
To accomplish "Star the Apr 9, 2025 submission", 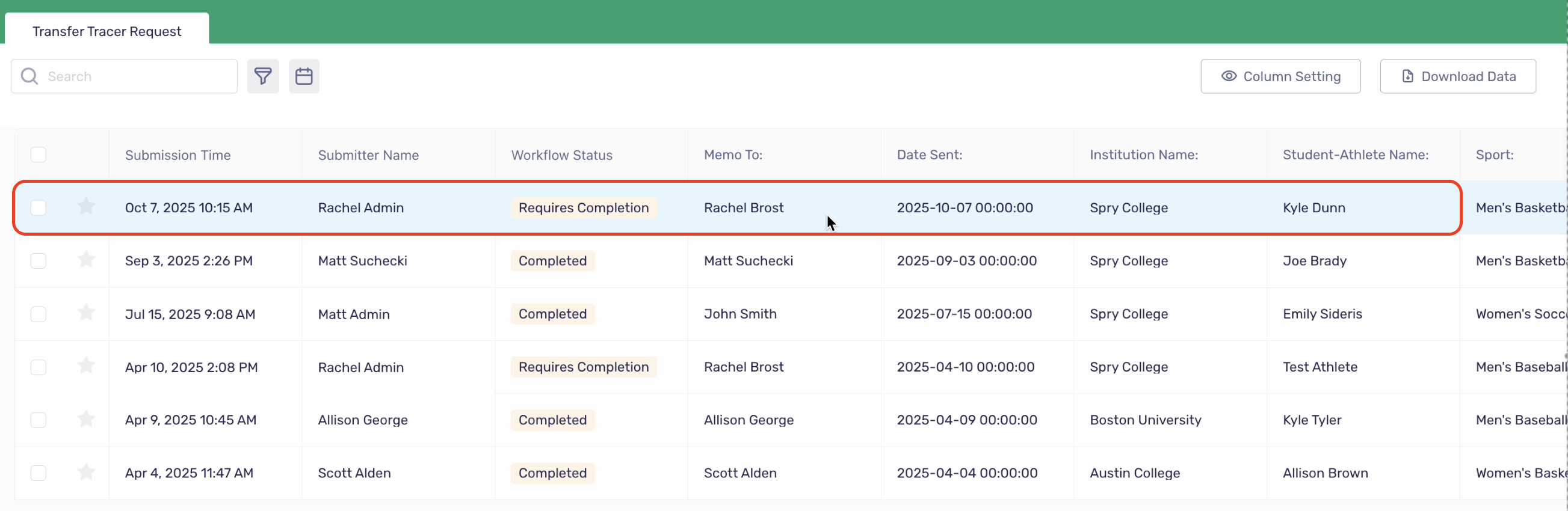I will tap(87, 419).
